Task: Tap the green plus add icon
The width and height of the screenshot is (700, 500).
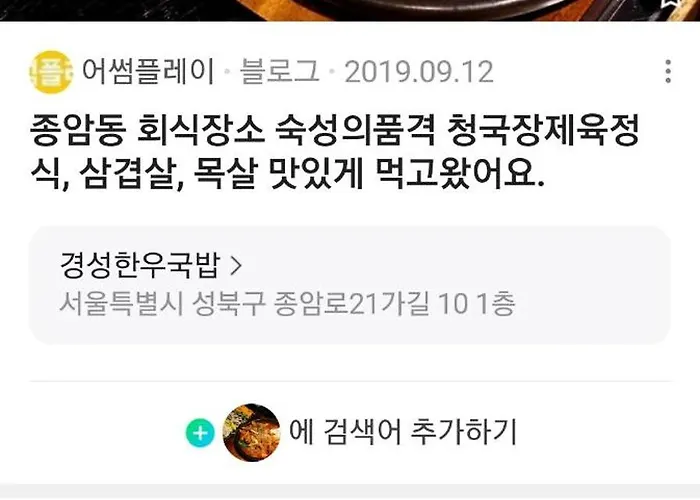Action: coord(200,433)
